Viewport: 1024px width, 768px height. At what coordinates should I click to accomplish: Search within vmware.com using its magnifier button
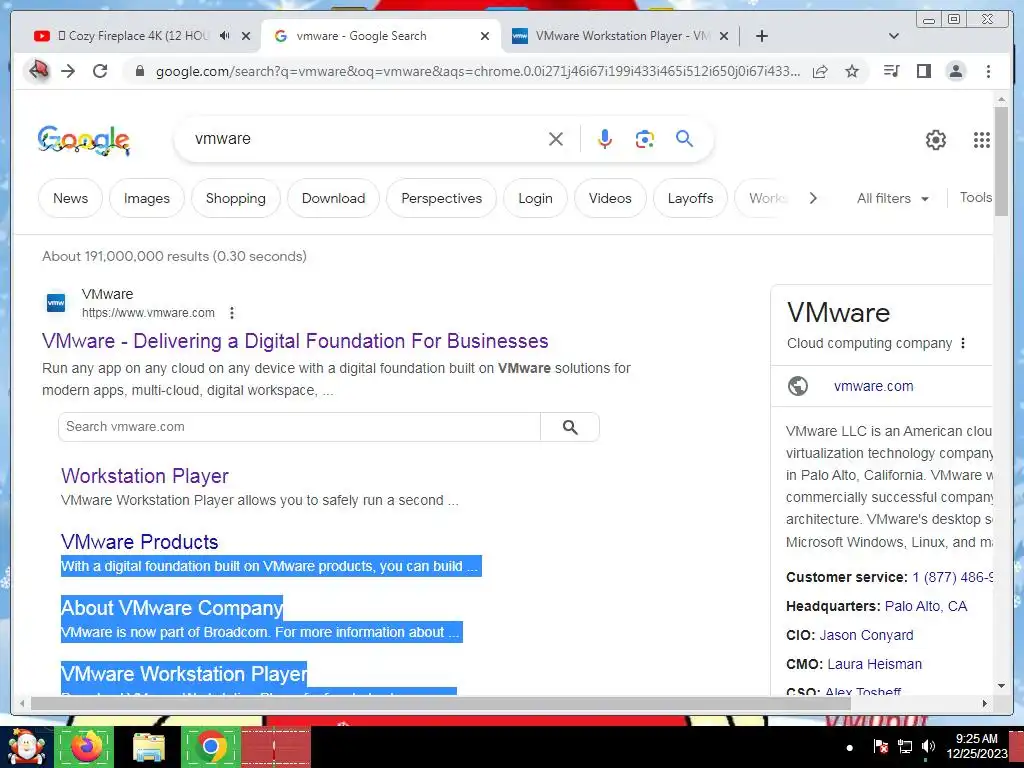click(x=570, y=427)
